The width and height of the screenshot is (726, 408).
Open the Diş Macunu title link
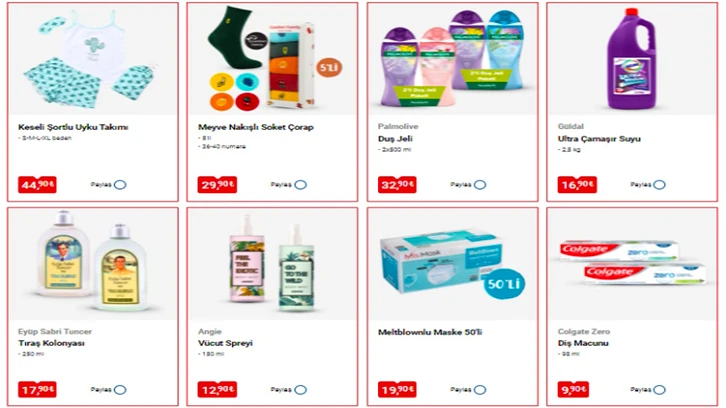(x=583, y=343)
